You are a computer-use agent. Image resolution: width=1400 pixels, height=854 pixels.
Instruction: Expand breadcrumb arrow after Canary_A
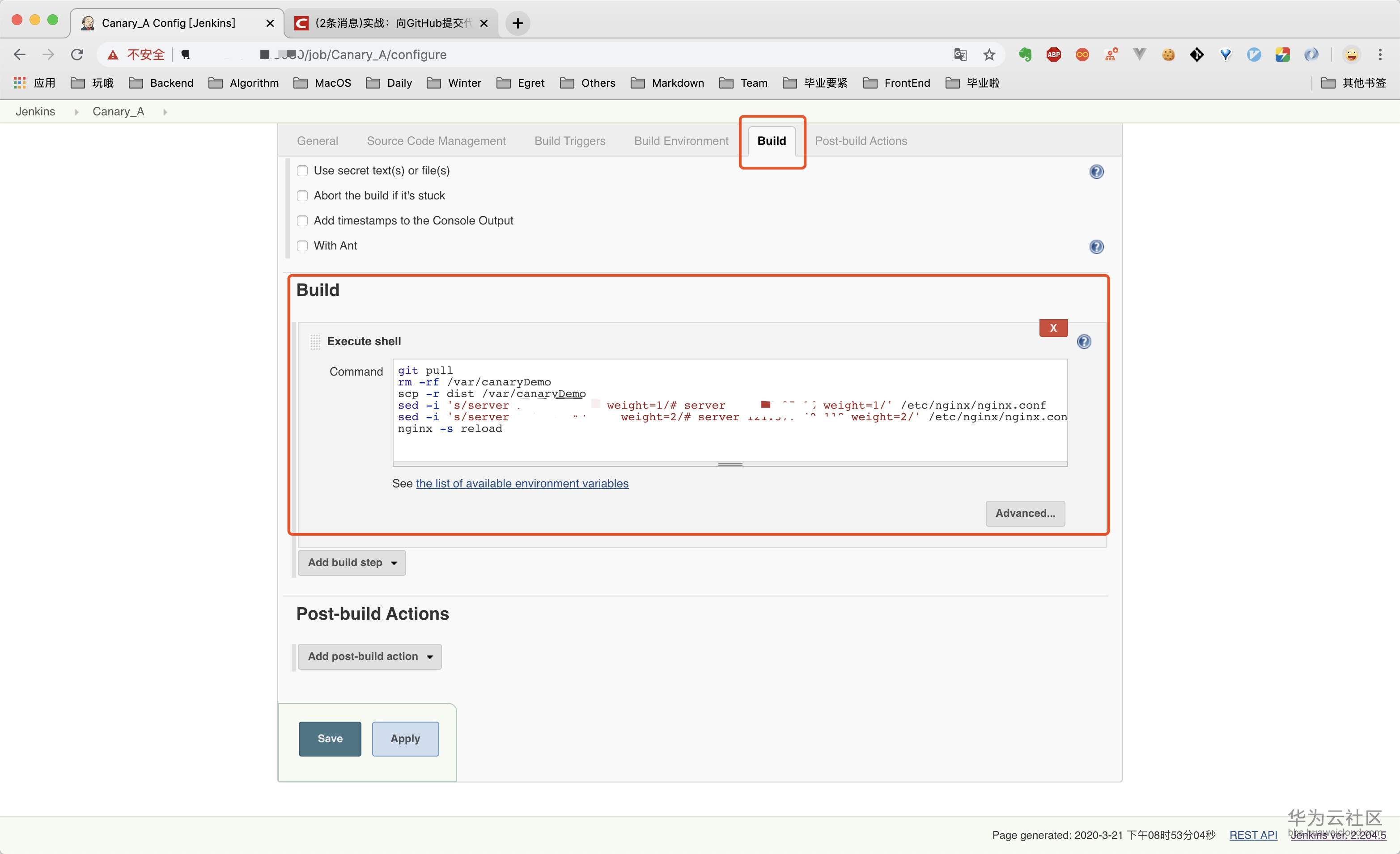tap(165, 112)
